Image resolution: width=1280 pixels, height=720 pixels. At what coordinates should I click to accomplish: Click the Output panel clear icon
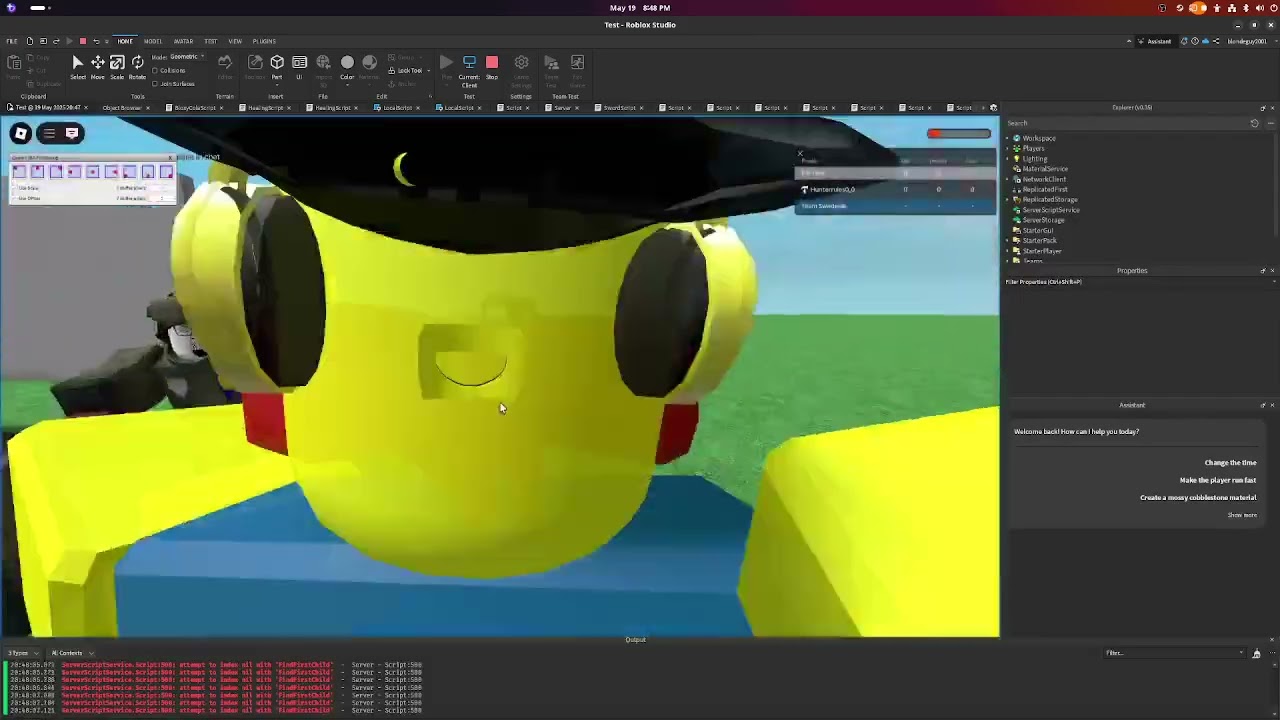tap(1257, 654)
